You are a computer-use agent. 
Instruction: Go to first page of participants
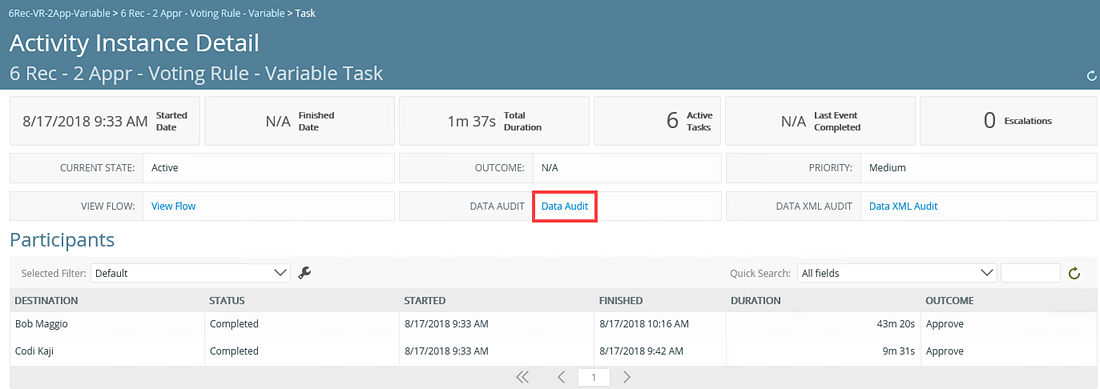[522, 377]
